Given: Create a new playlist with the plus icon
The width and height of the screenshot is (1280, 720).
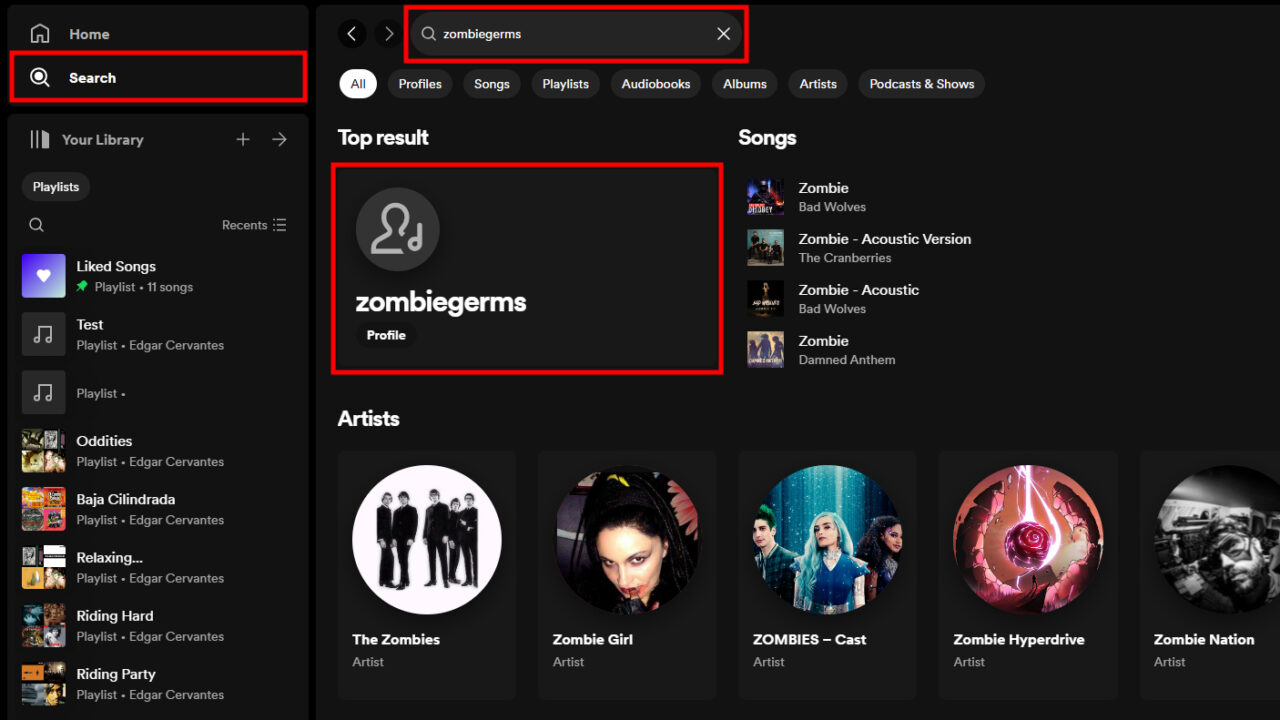Looking at the screenshot, I should 242,140.
